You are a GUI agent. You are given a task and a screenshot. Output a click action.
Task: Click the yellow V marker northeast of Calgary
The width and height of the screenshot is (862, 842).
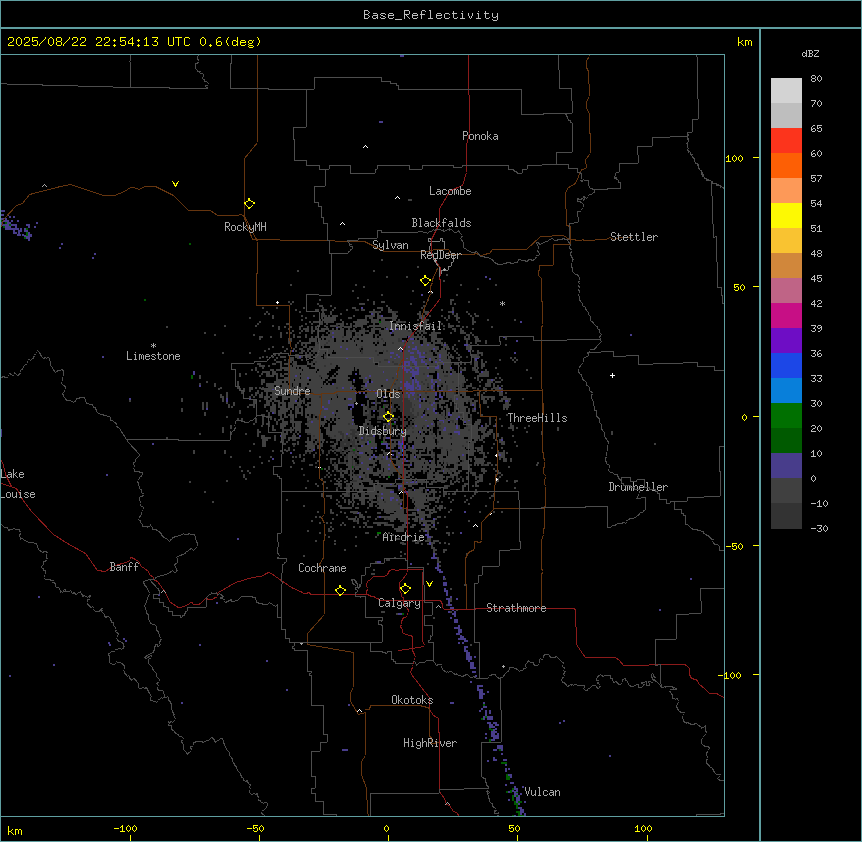429,584
